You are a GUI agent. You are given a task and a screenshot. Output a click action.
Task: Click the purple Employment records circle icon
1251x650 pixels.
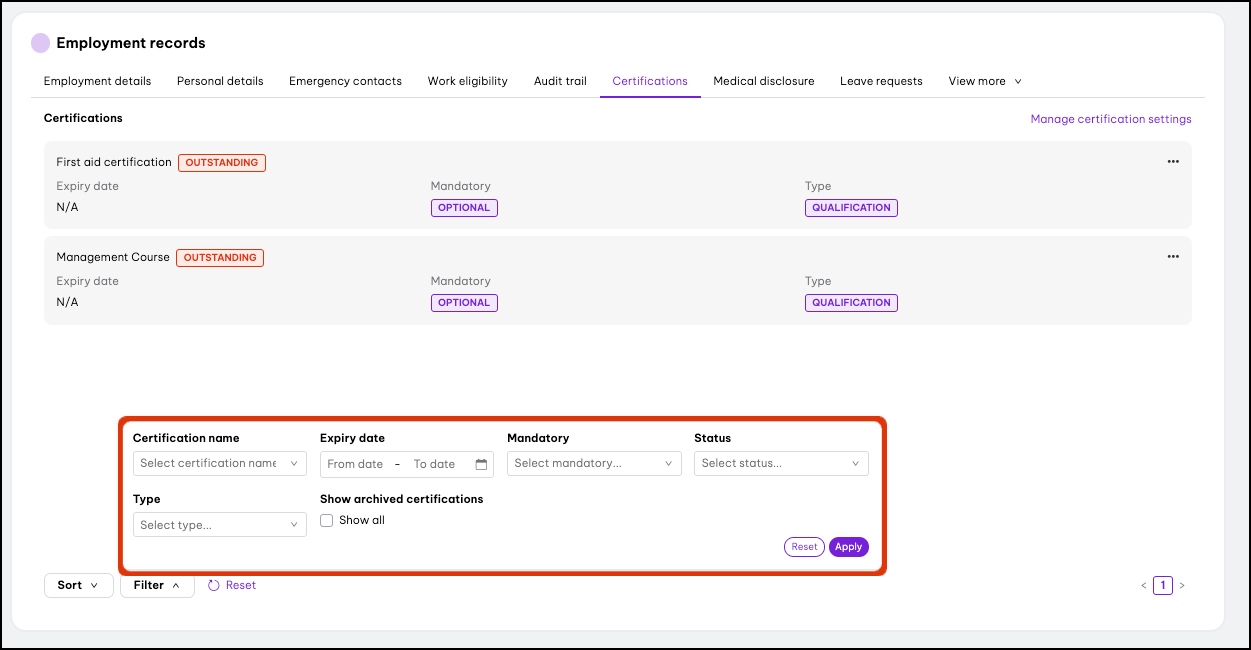(40, 43)
